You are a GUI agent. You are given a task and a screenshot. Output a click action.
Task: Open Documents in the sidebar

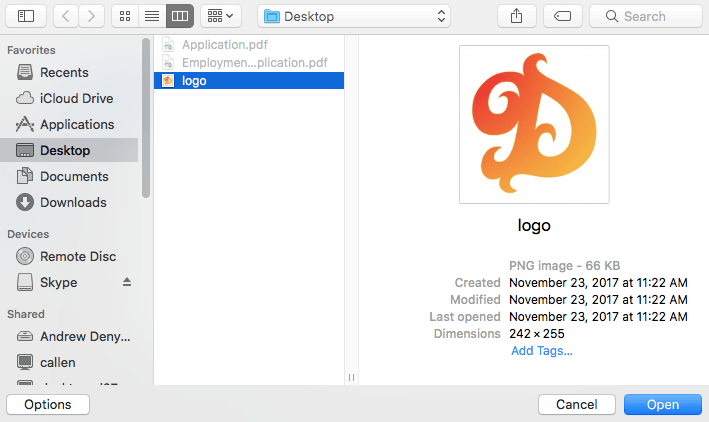pyautogui.click(x=69, y=176)
